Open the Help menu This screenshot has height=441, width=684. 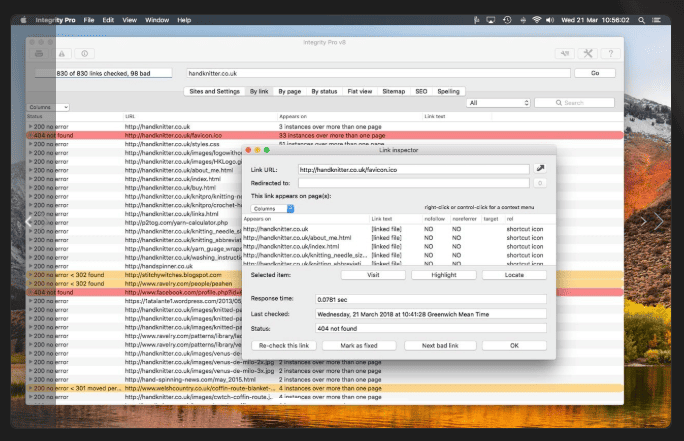pyautogui.click(x=184, y=20)
